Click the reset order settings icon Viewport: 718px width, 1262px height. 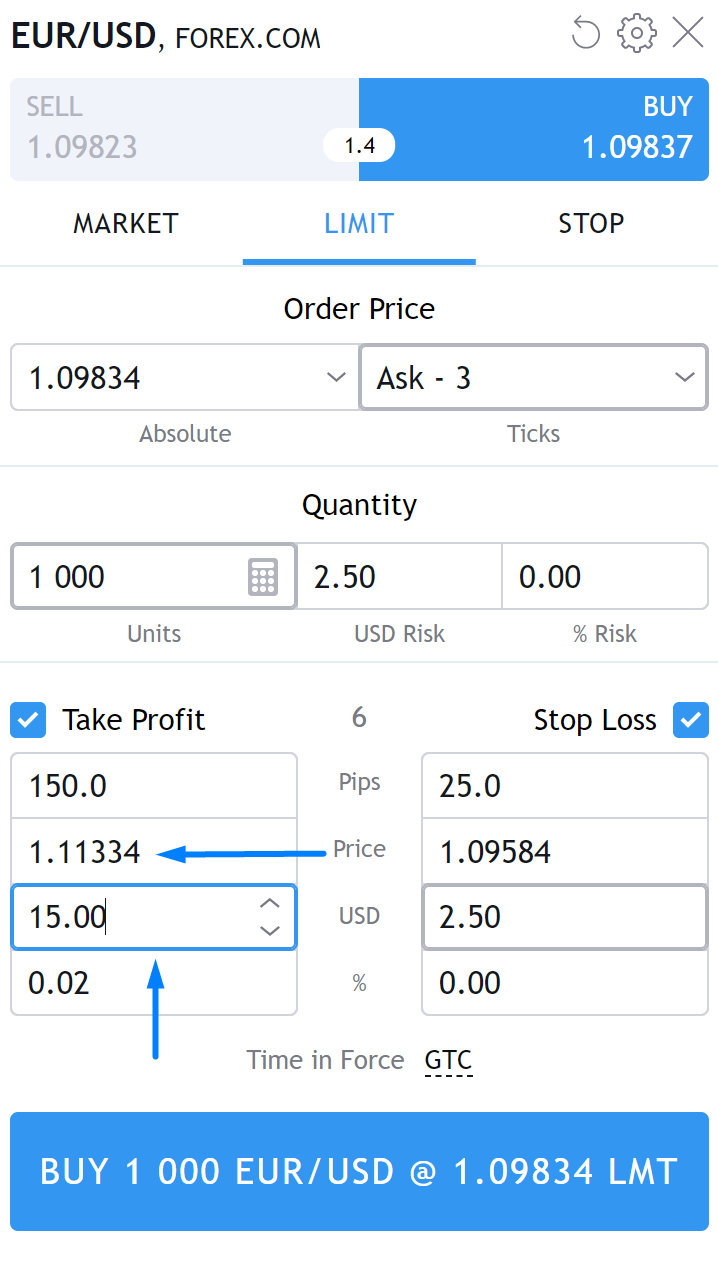coord(585,33)
